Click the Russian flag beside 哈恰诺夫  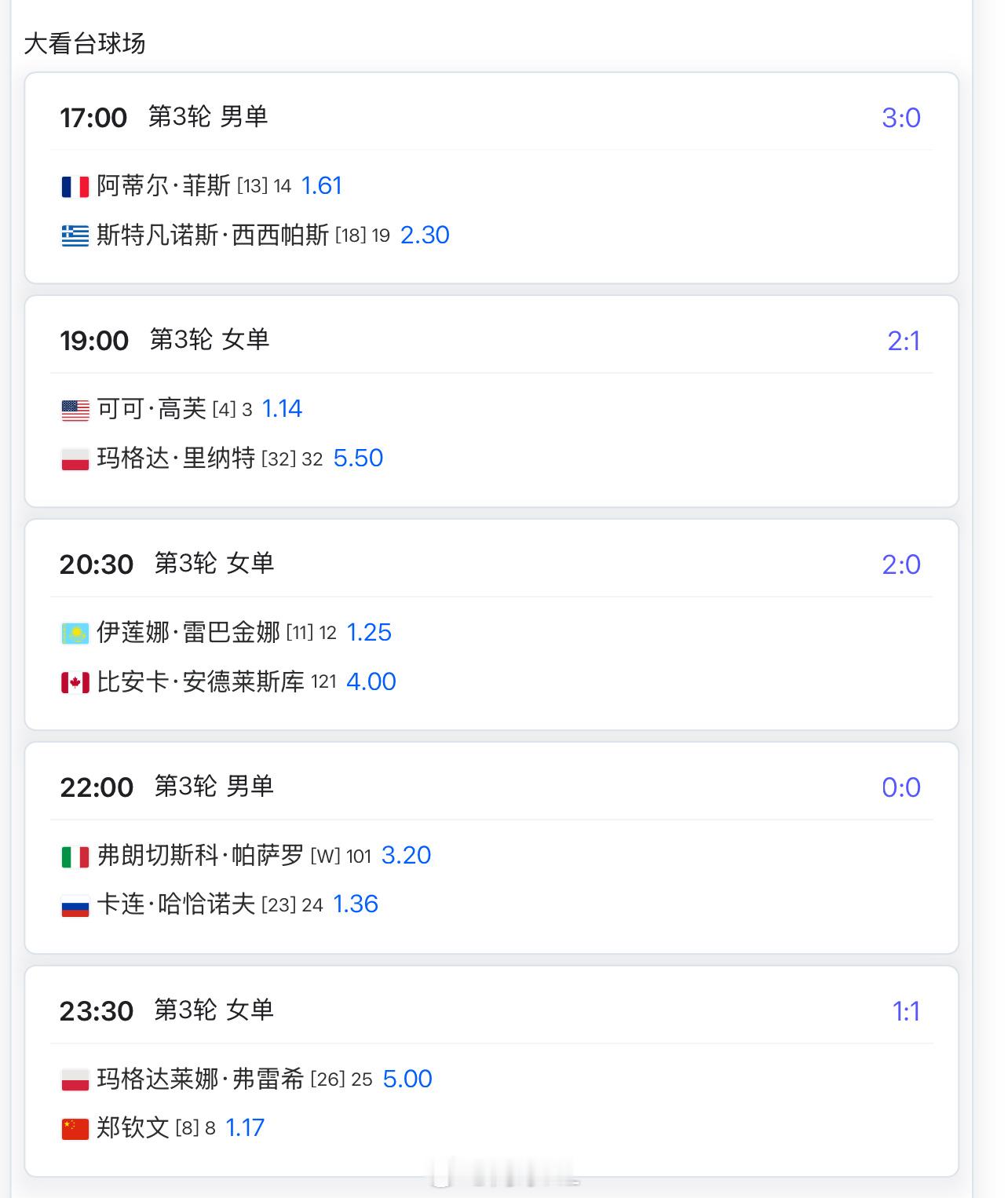point(75,905)
